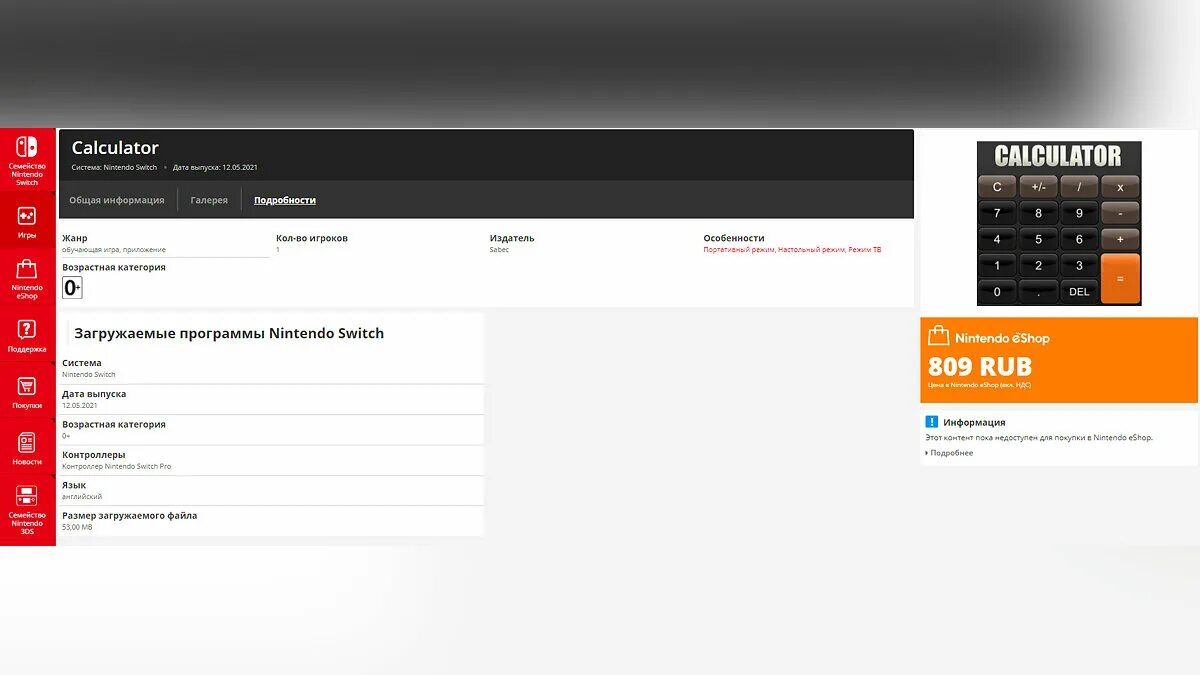Go to the Игры section icon
Viewport: 1200px width, 675px height.
27,215
